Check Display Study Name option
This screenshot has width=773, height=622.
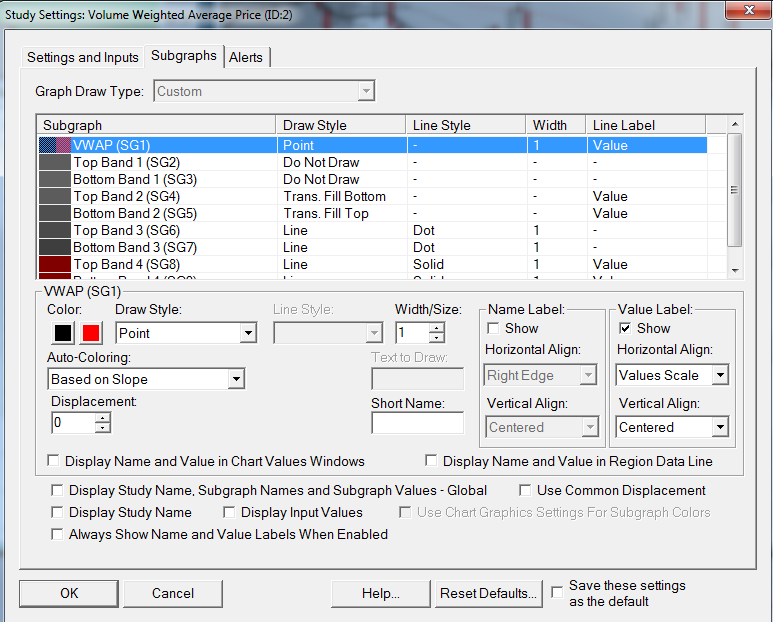point(57,513)
